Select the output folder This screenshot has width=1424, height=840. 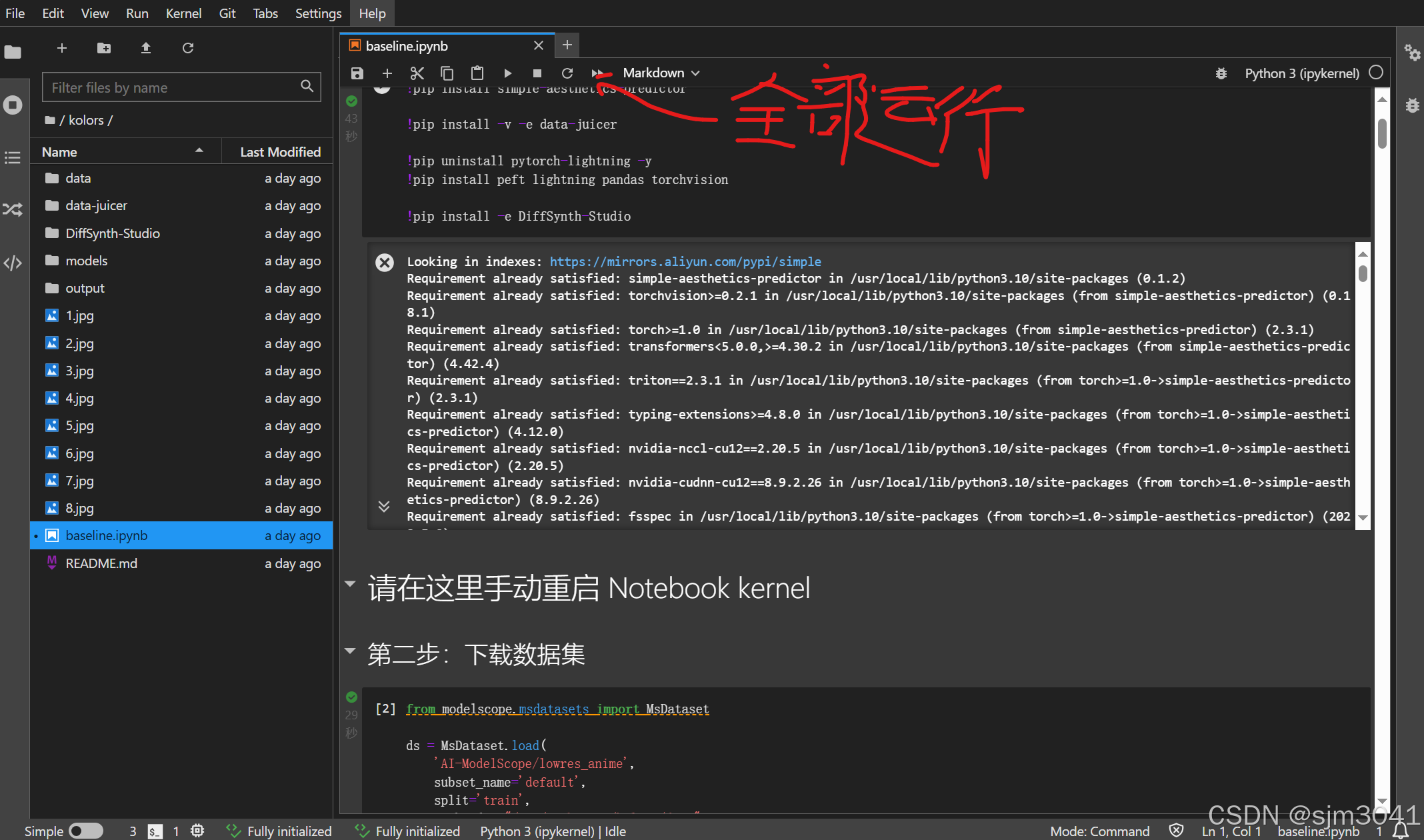181,288
